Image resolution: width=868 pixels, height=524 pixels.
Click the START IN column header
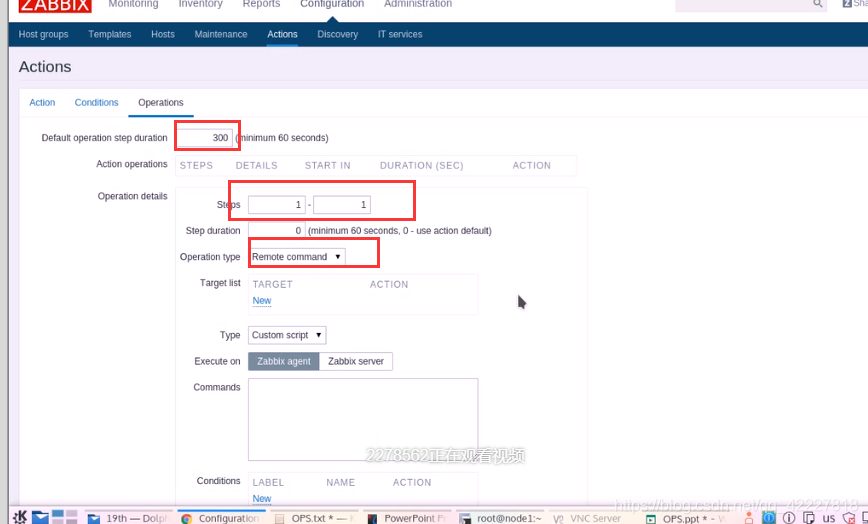327,165
